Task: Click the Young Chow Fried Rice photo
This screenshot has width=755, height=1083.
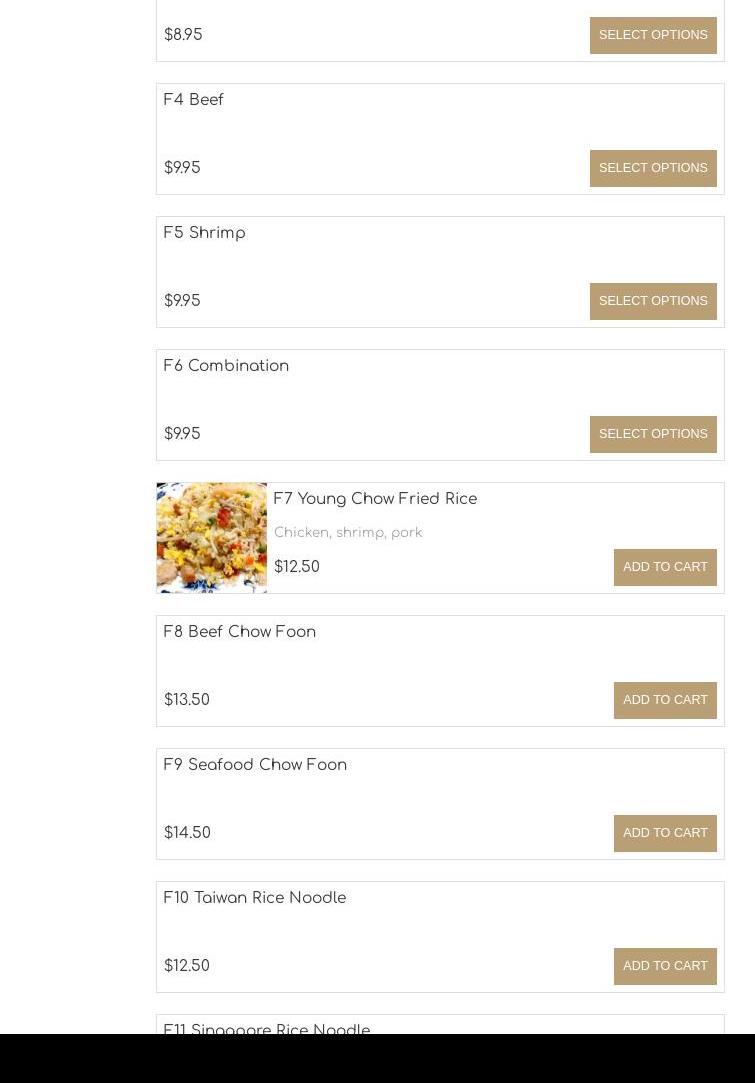Action: pyautogui.click(x=212, y=538)
